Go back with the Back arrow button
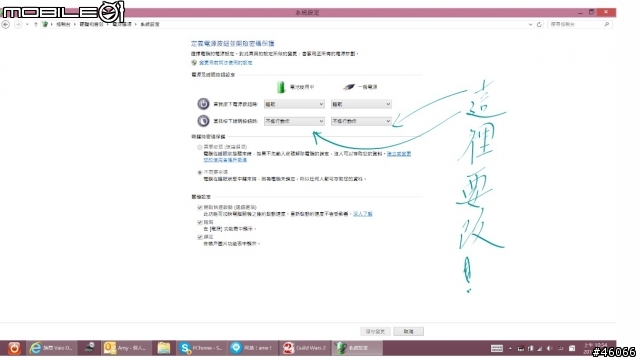This screenshot has width=640, height=360. (x=6, y=24)
